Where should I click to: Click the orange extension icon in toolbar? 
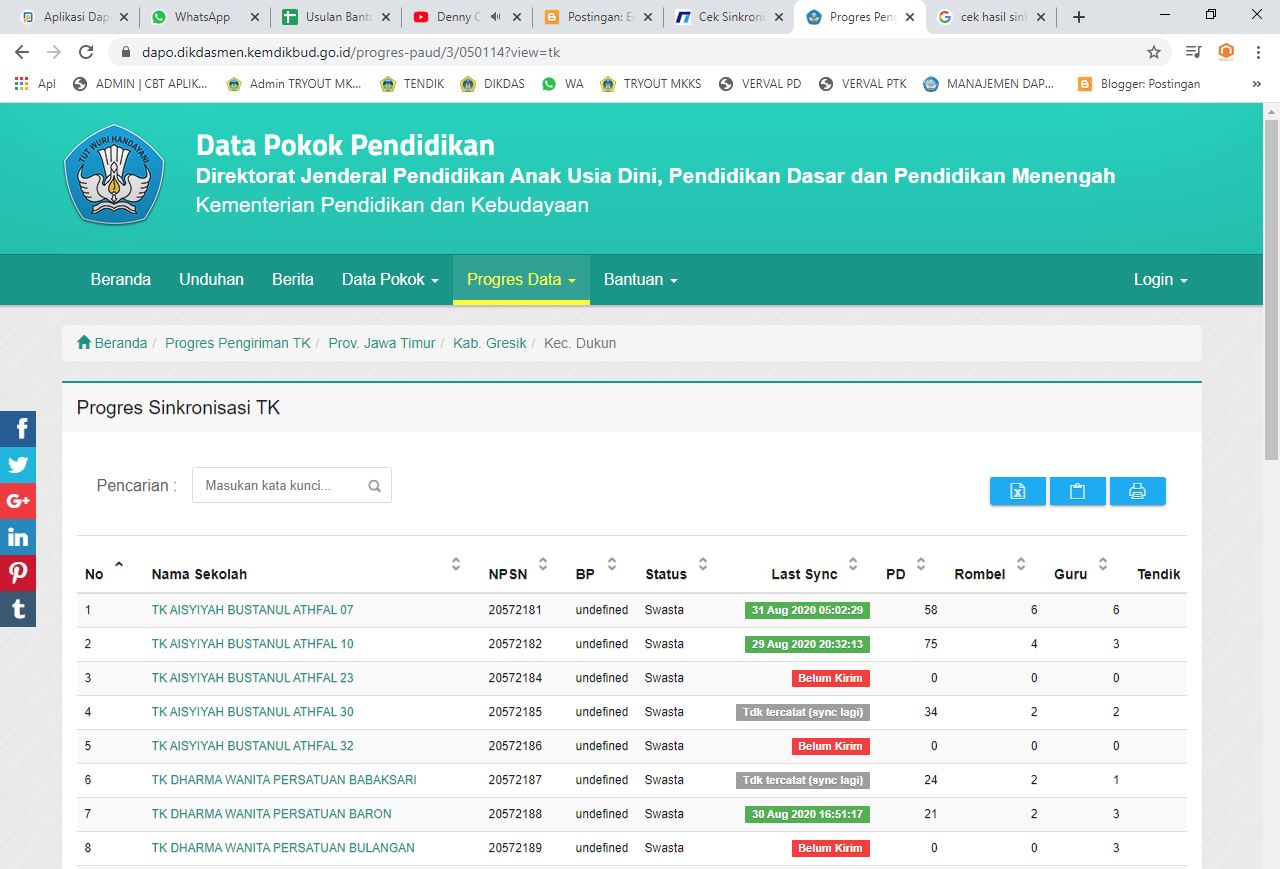1226,52
